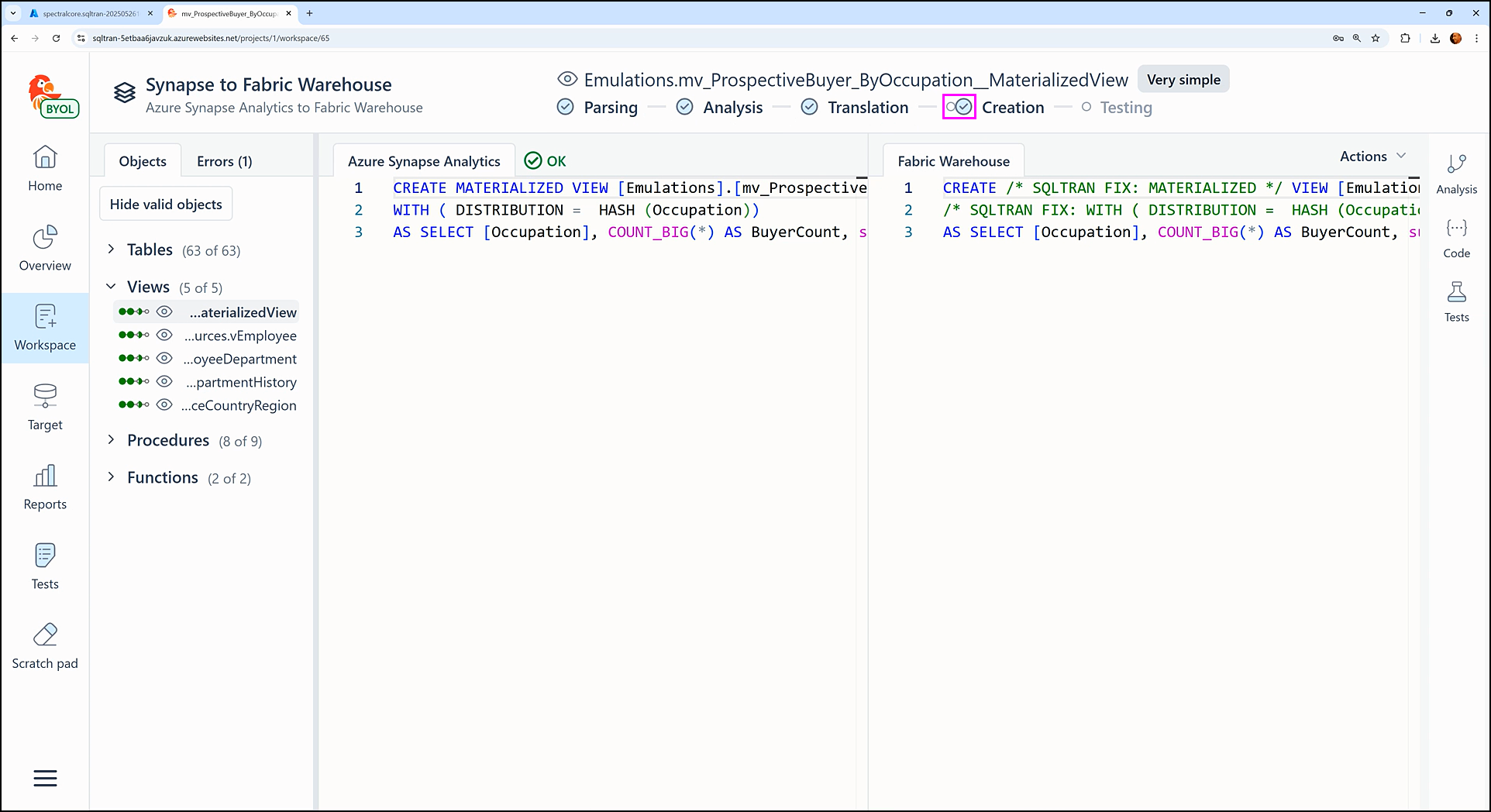Click the highlighted Creation step toggle
Screen dimensions: 1491x812
[x=959, y=107]
